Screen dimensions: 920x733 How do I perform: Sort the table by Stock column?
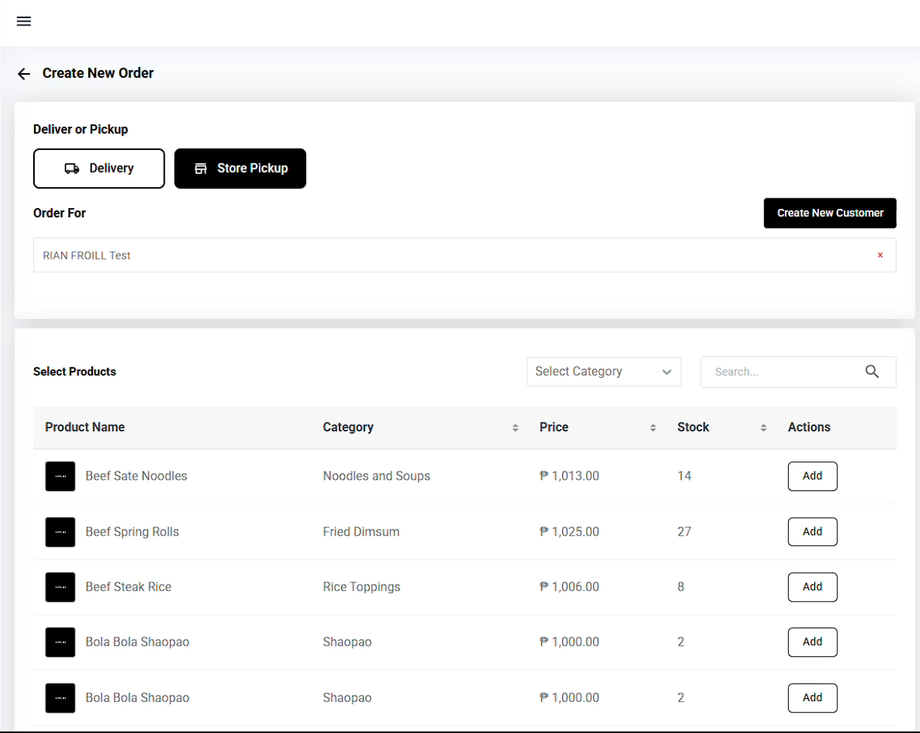click(x=763, y=428)
